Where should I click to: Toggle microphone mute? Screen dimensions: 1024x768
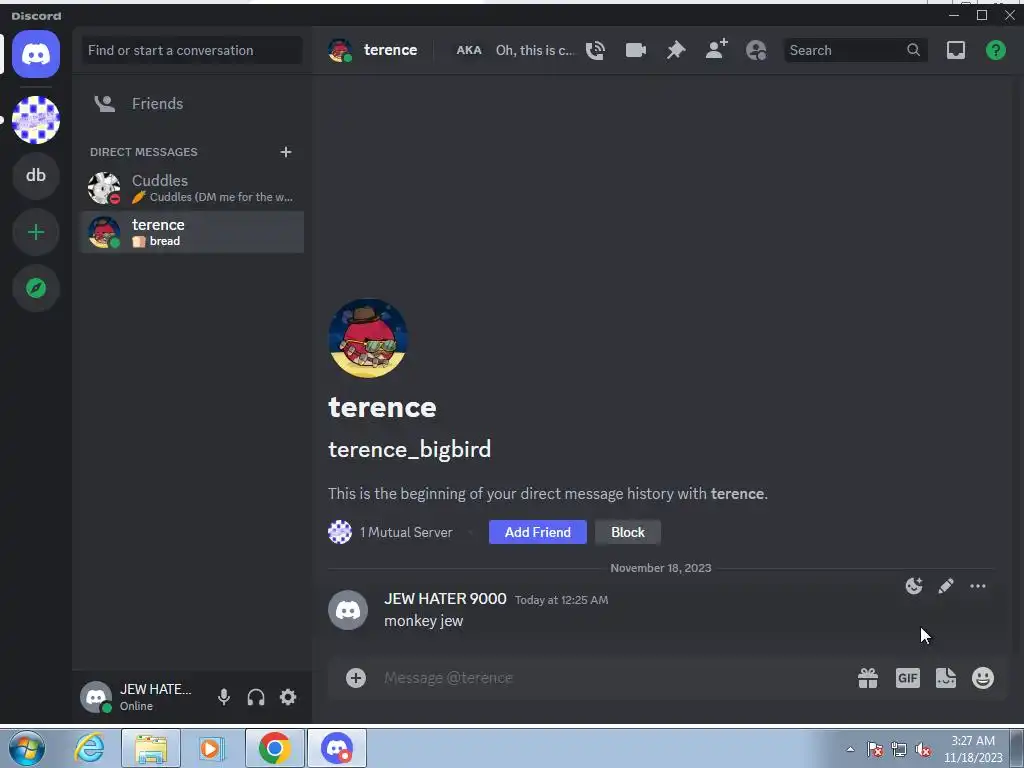click(x=224, y=697)
